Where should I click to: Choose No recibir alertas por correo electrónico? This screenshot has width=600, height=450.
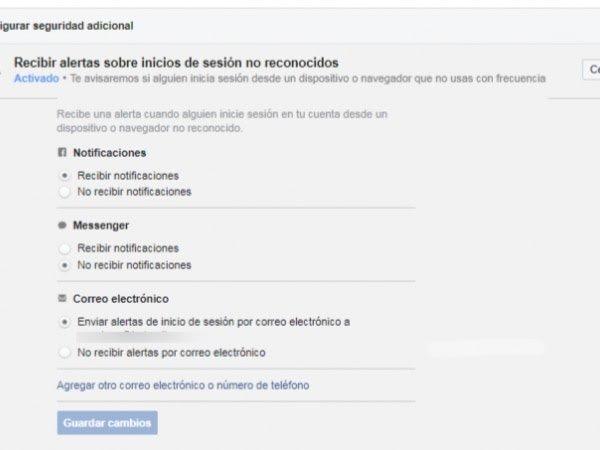[x=64, y=352]
